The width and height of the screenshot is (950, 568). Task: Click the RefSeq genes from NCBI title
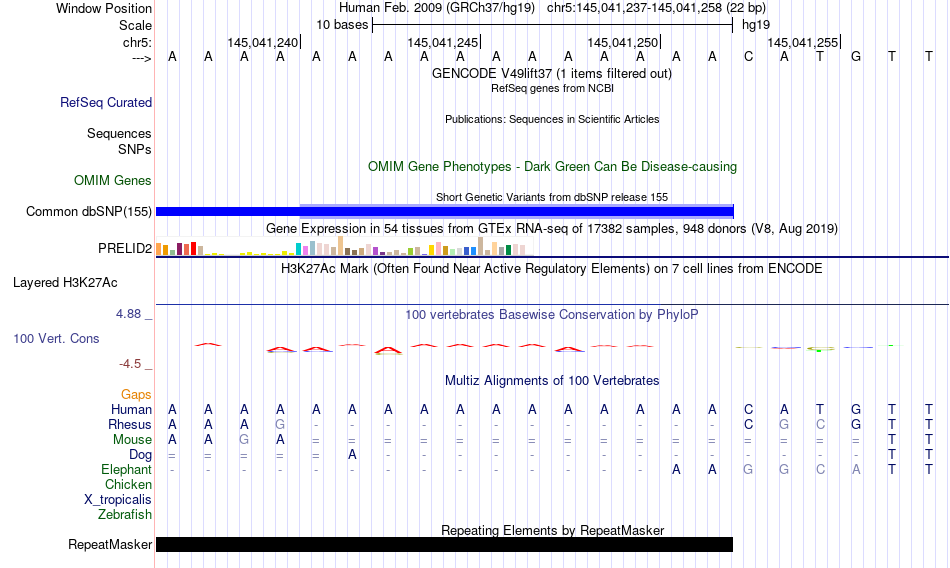click(x=553, y=89)
